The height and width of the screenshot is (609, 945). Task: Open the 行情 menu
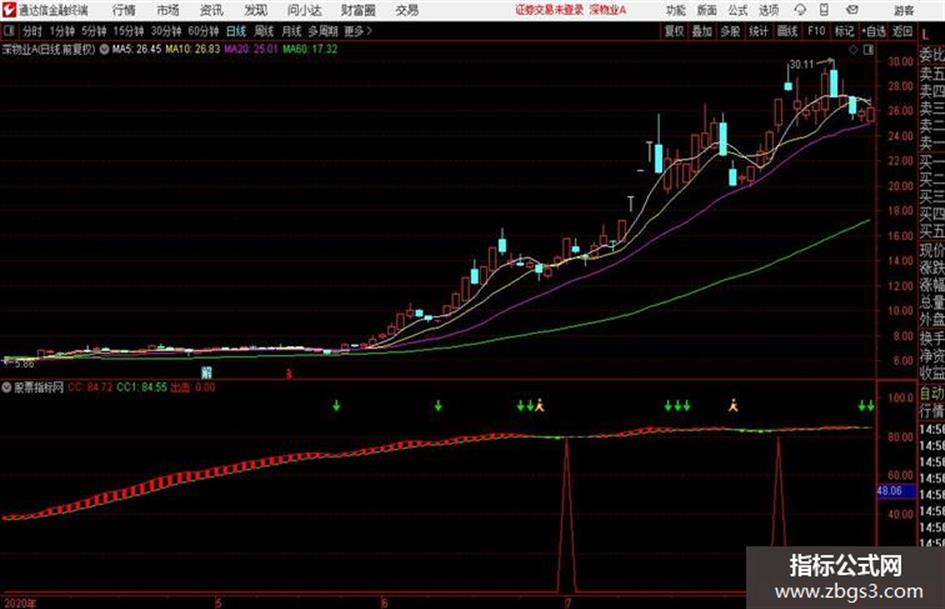124,10
